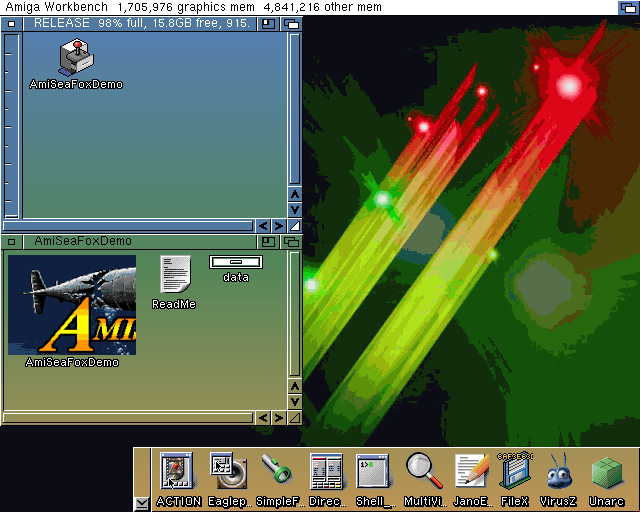Click left arrow in AmiSeaFoxDemo window
The height and width of the screenshot is (512, 640).
click(263, 418)
